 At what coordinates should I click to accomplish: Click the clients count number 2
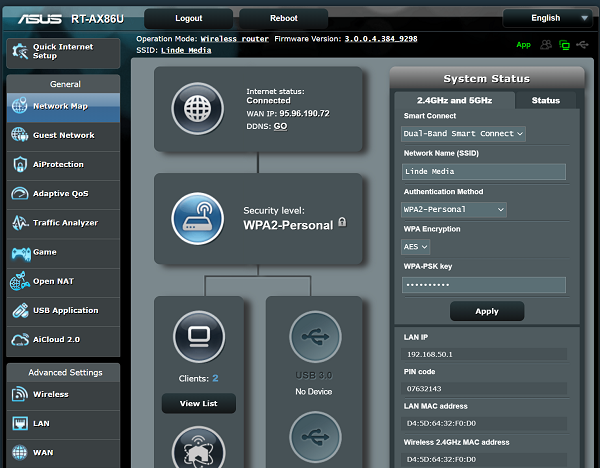[x=215, y=378]
